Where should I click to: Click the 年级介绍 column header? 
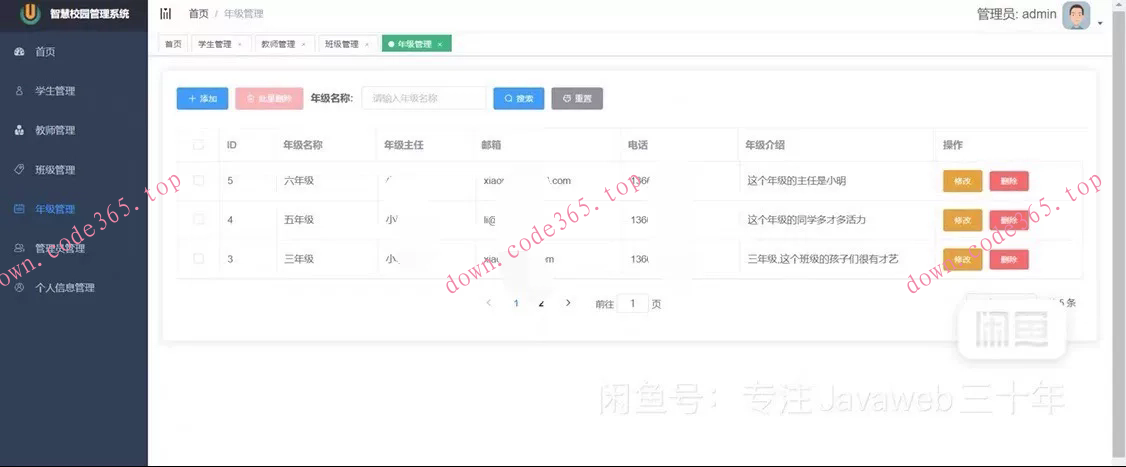(x=765, y=145)
